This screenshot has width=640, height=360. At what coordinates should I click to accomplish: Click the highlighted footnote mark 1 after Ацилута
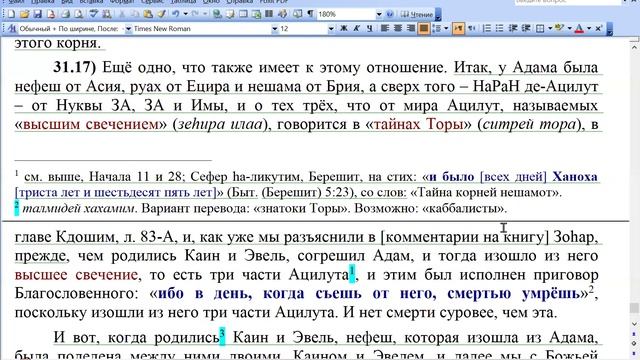pyautogui.click(x=352, y=273)
